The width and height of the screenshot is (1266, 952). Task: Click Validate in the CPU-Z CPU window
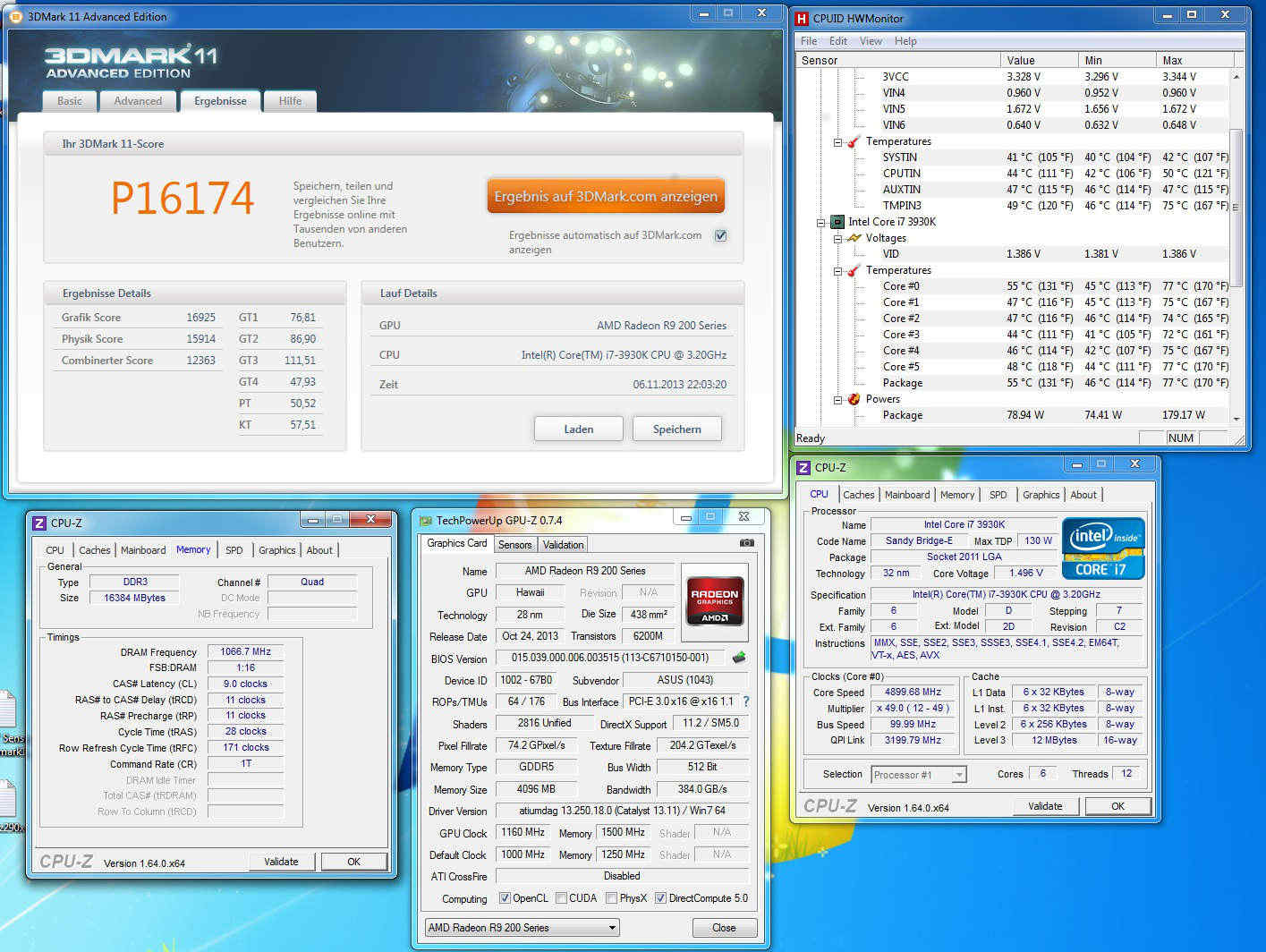coord(1045,806)
